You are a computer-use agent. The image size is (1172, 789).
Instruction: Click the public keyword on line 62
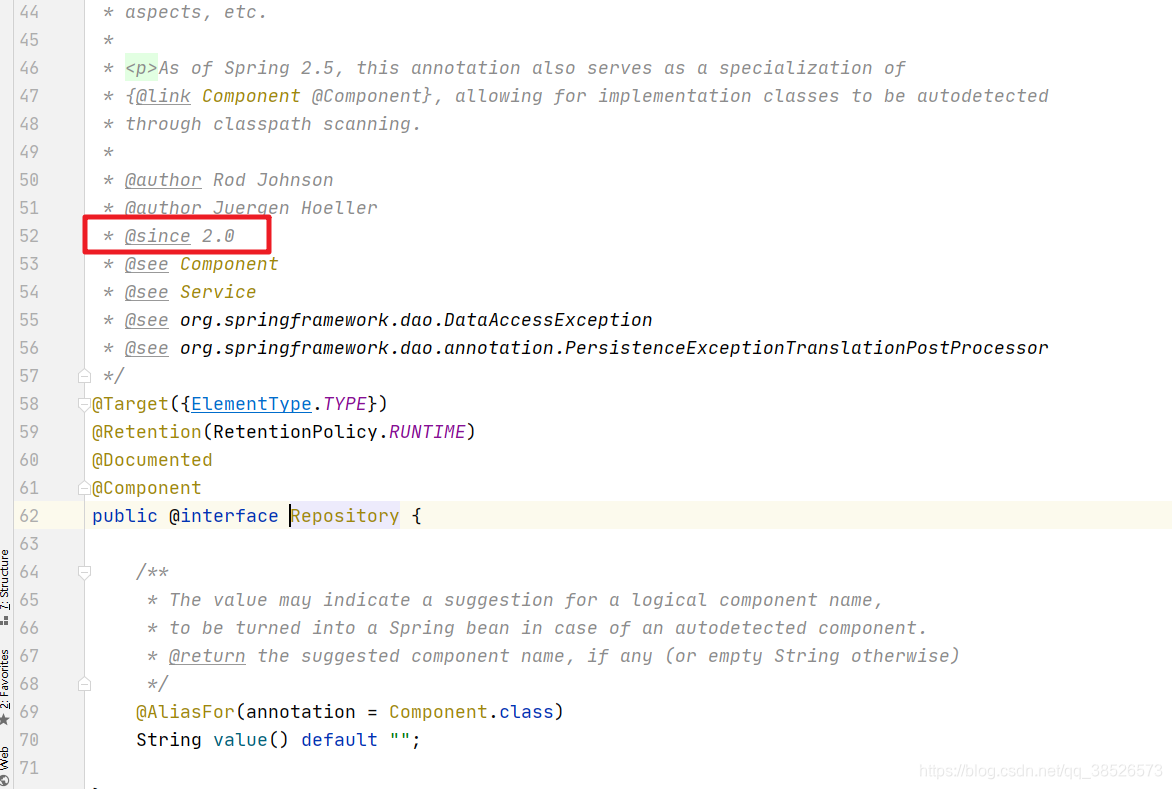[125, 516]
